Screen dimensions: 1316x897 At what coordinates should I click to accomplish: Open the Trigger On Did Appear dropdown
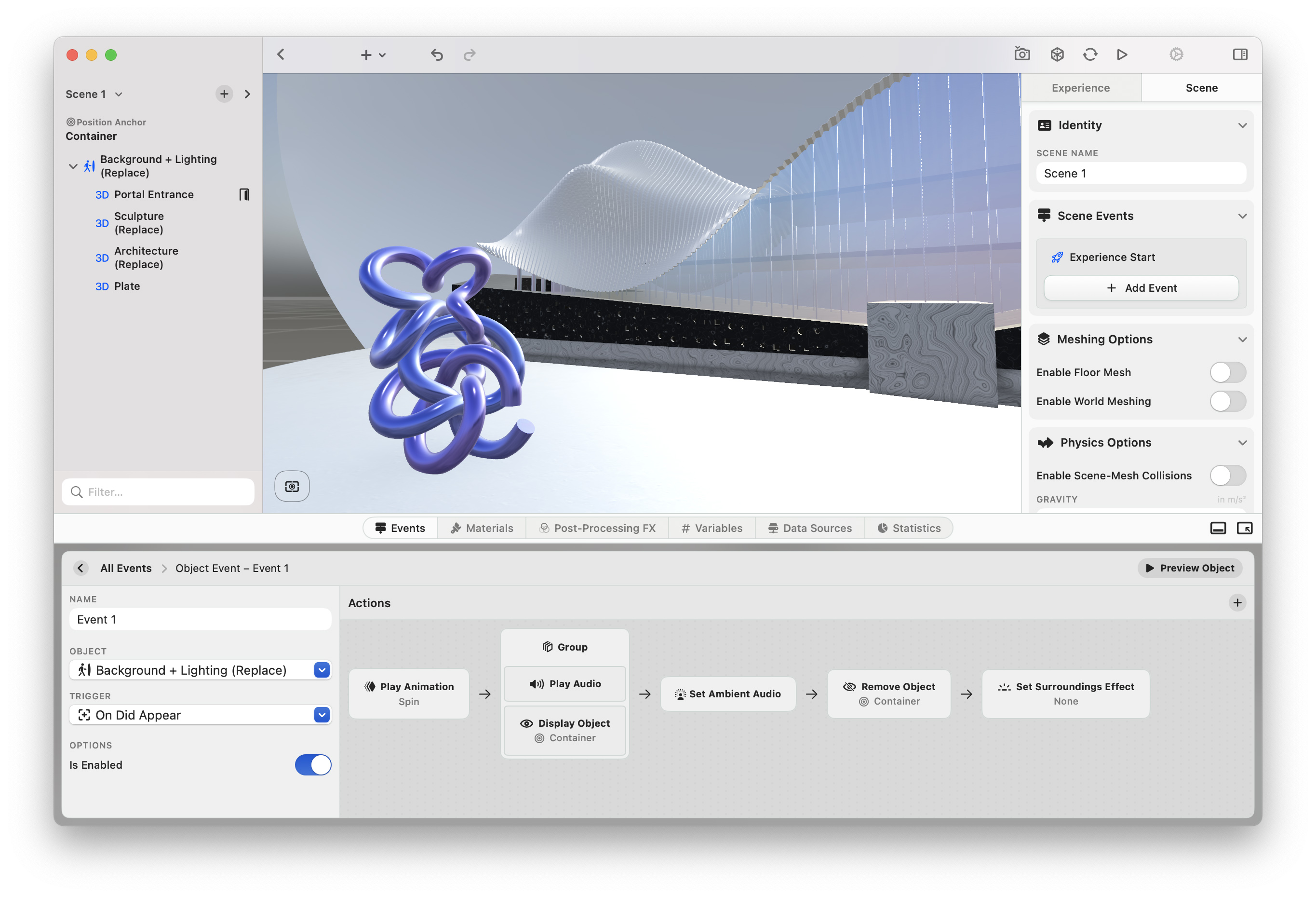click(x=321, y=715)
